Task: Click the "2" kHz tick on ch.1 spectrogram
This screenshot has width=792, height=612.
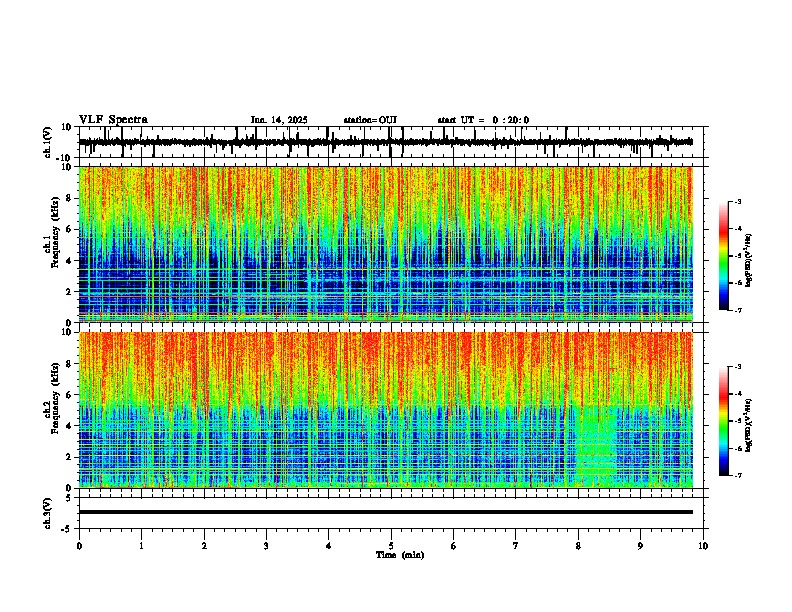Action: [x=70, y=292]
